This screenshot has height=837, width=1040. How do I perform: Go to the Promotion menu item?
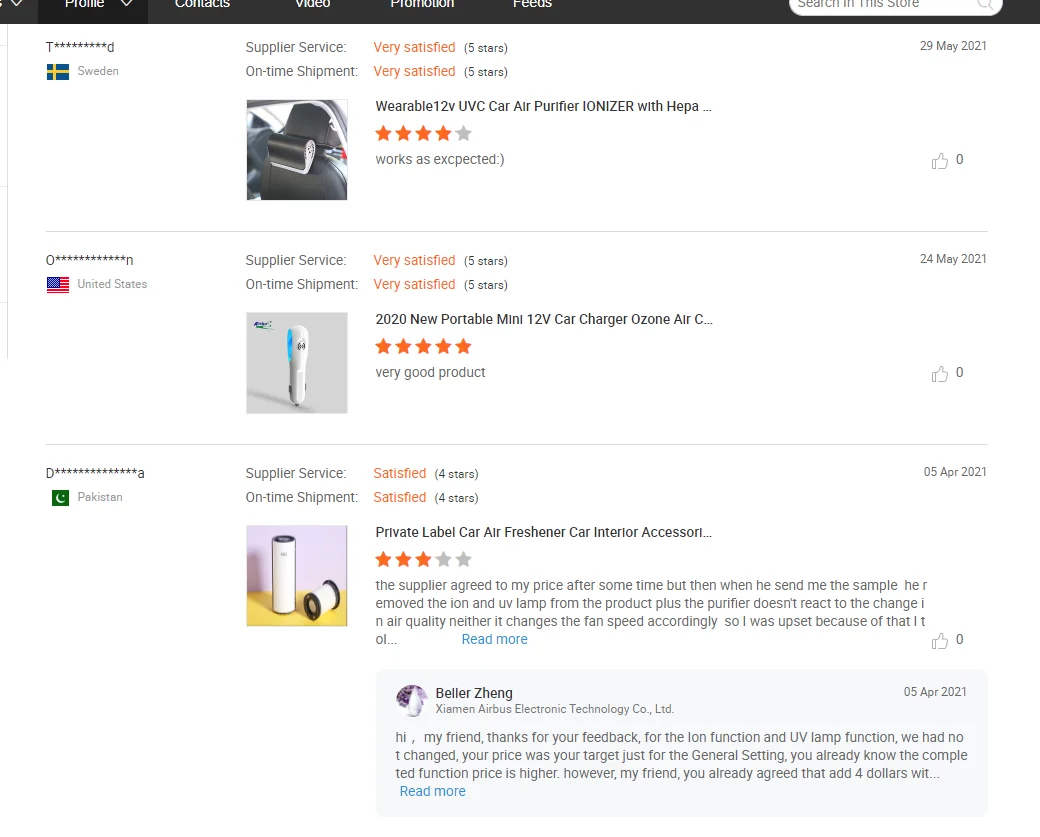422,5
